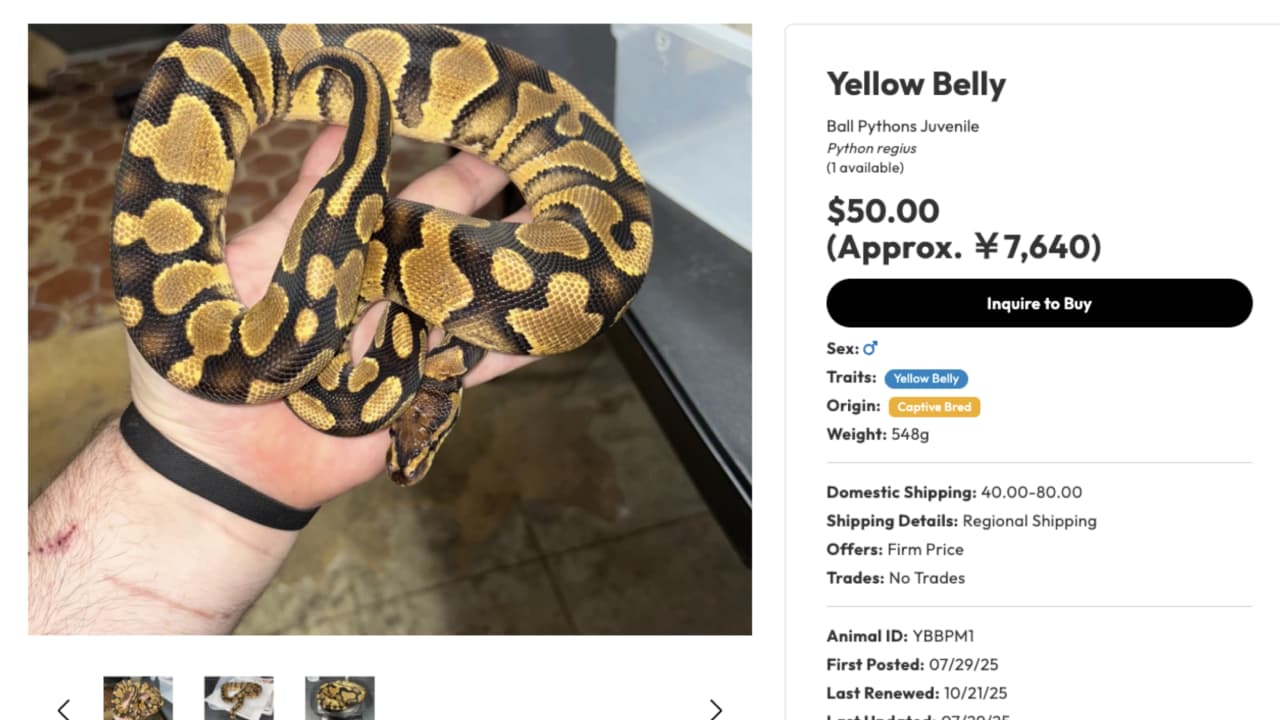This screenshot has width=1280, height=720.
Task: Select the second snake thumbnail
Action: (239, 698)
